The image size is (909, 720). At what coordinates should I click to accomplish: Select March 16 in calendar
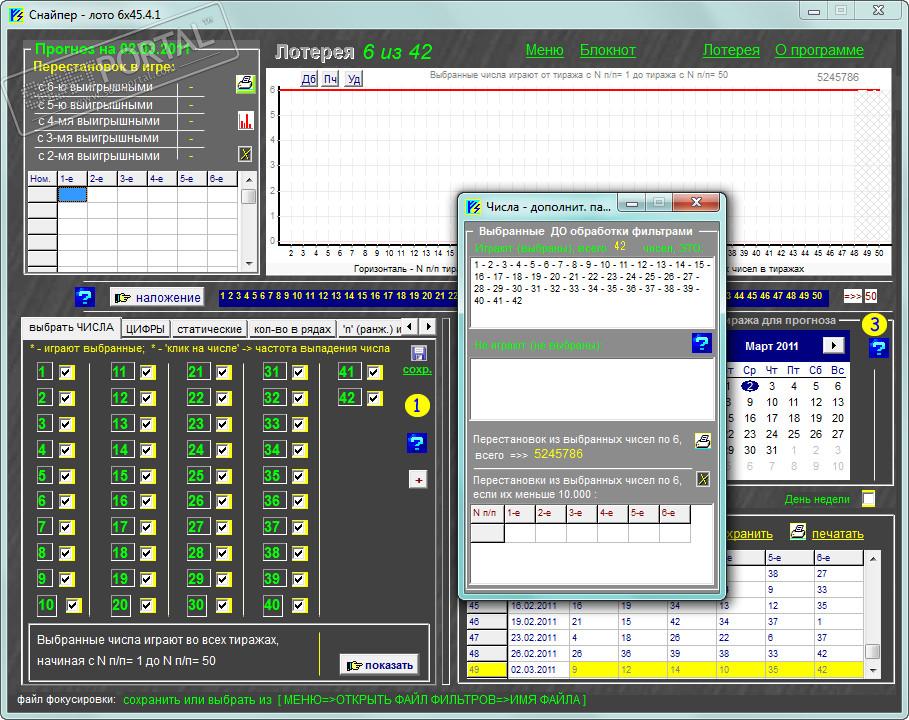point(750,418)
